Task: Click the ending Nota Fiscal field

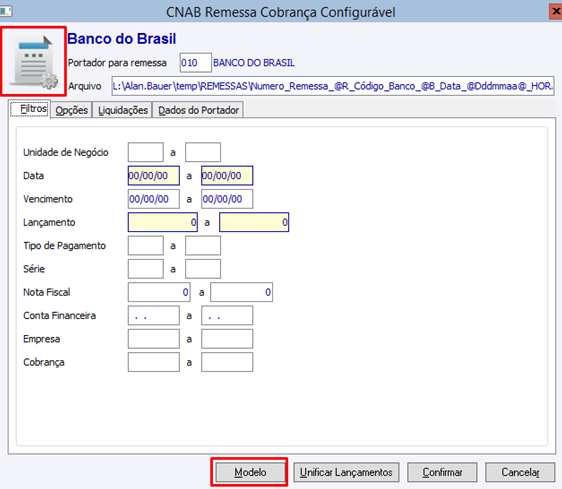Action: pos(241,292)
